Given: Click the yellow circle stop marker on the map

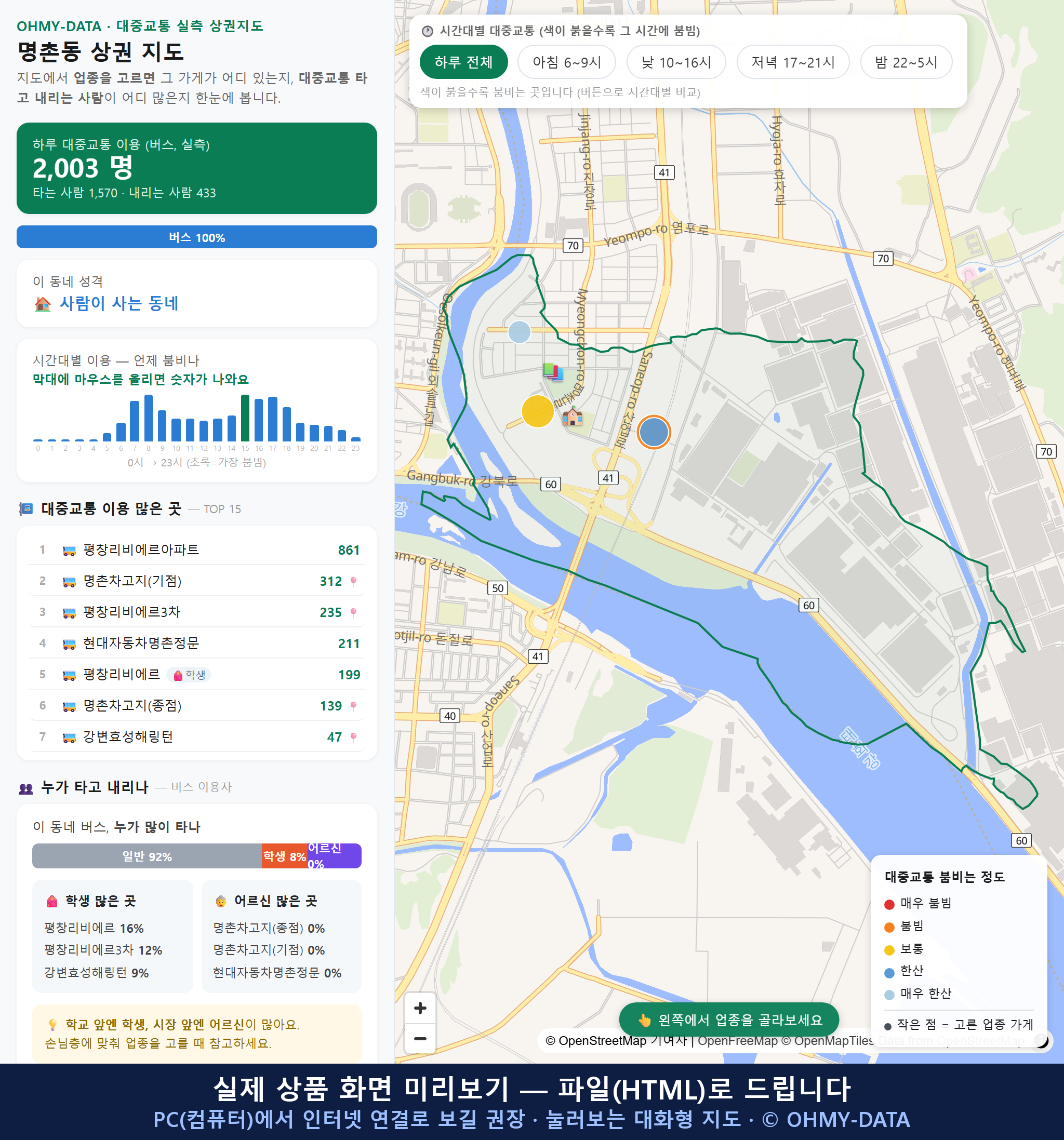Looking at the screenshot, I should [x=537, y=411].
